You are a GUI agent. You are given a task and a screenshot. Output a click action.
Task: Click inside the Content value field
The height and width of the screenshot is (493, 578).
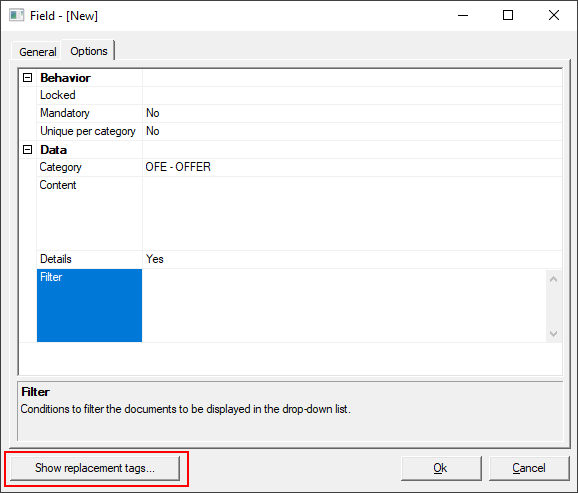coord(352,213)
